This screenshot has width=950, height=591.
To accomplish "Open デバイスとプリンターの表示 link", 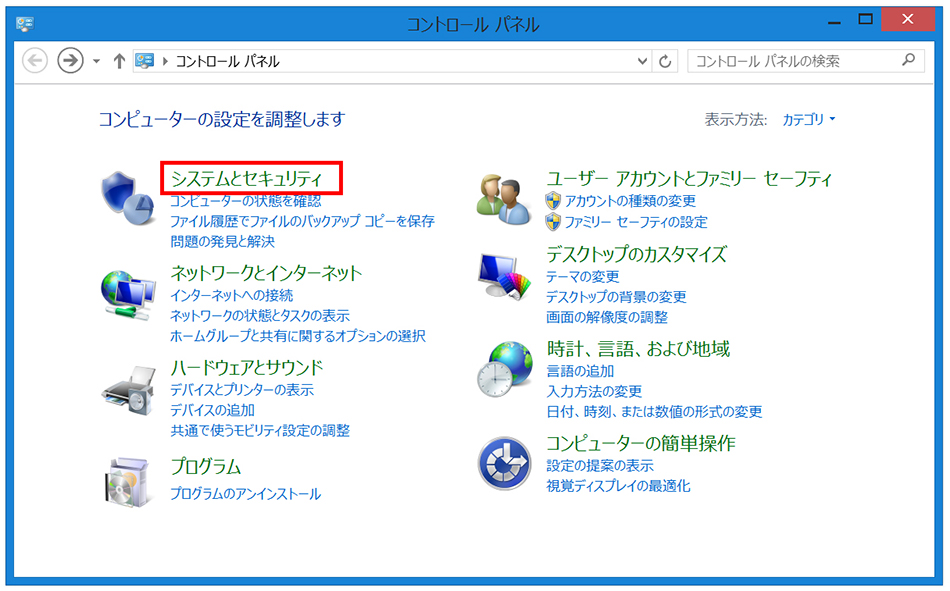I will click(x=242, y=390).
